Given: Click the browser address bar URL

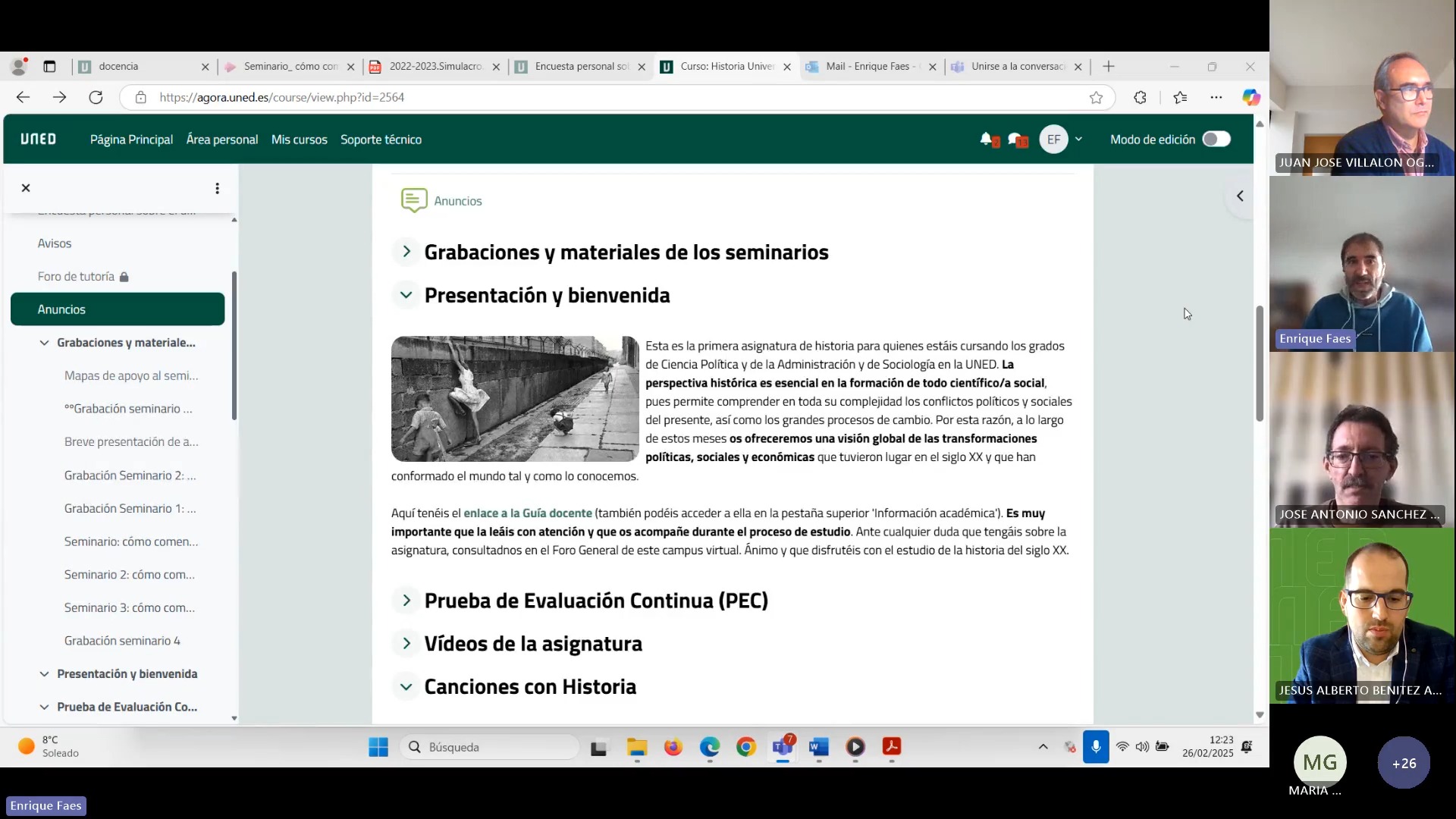Looking at the screenshot, I should pyautogui.click(x=281, y=97).
